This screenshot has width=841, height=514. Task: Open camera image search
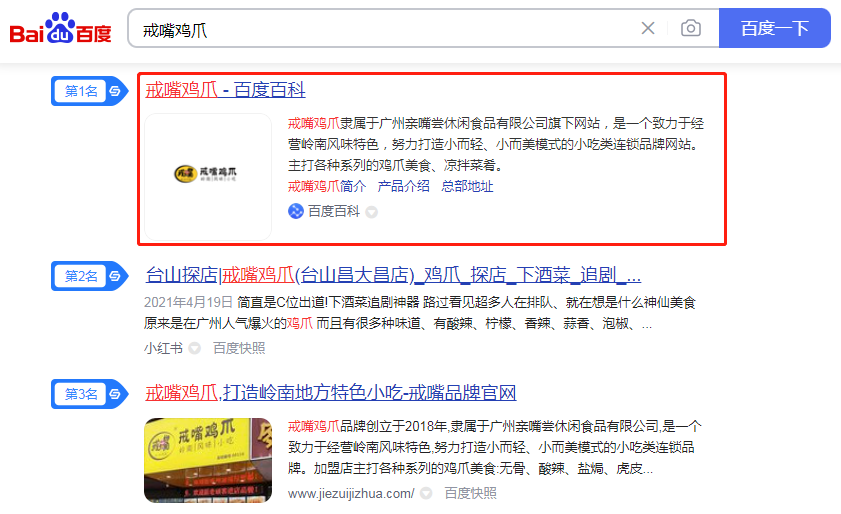pyautogui.click(x=691, y=28)
